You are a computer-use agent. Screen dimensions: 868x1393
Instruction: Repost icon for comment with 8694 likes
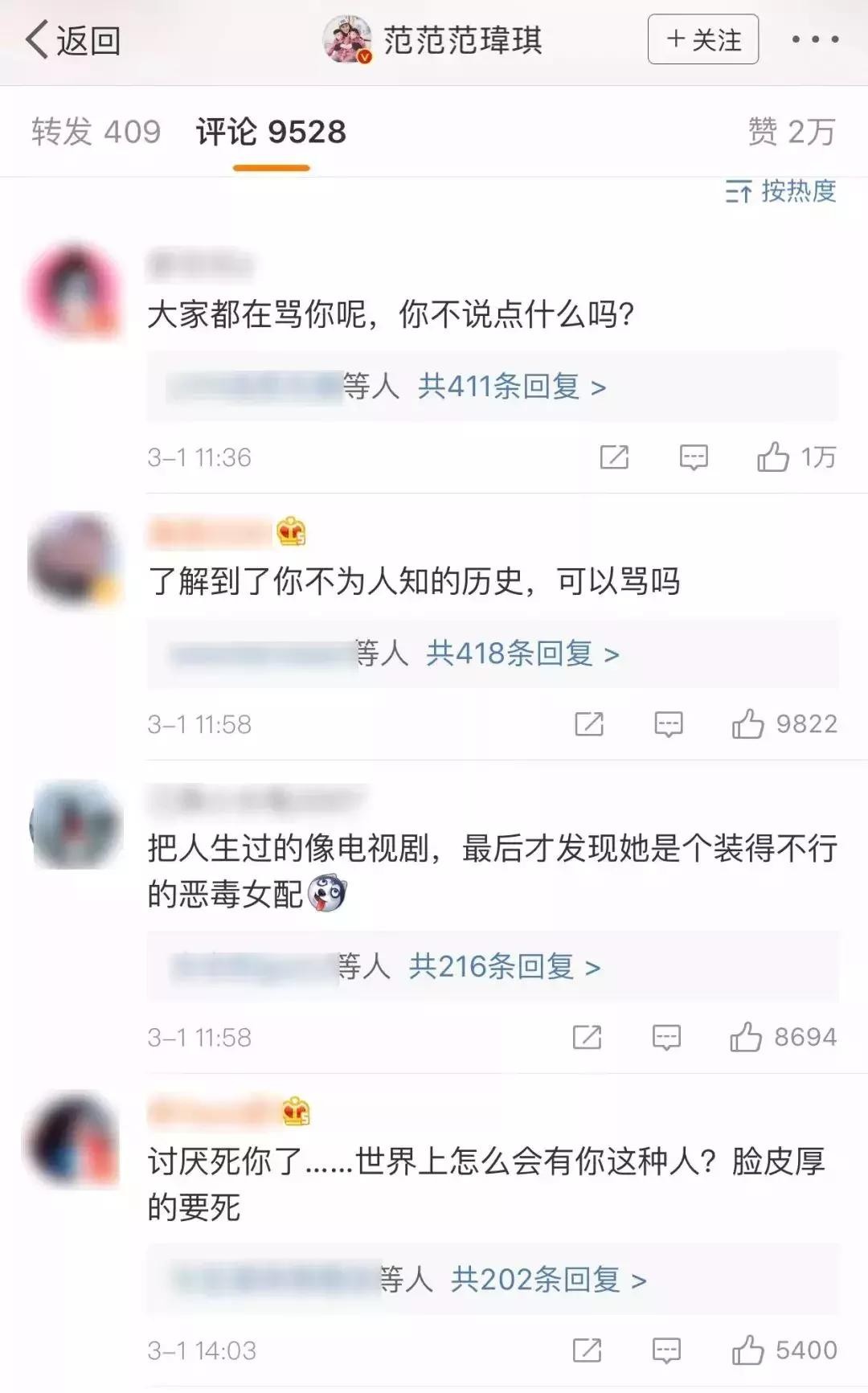(587, 1037)
